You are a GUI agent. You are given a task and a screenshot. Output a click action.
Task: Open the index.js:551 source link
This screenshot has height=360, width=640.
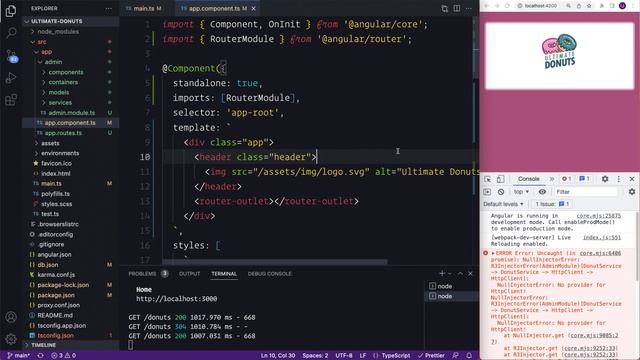[602, 238]
